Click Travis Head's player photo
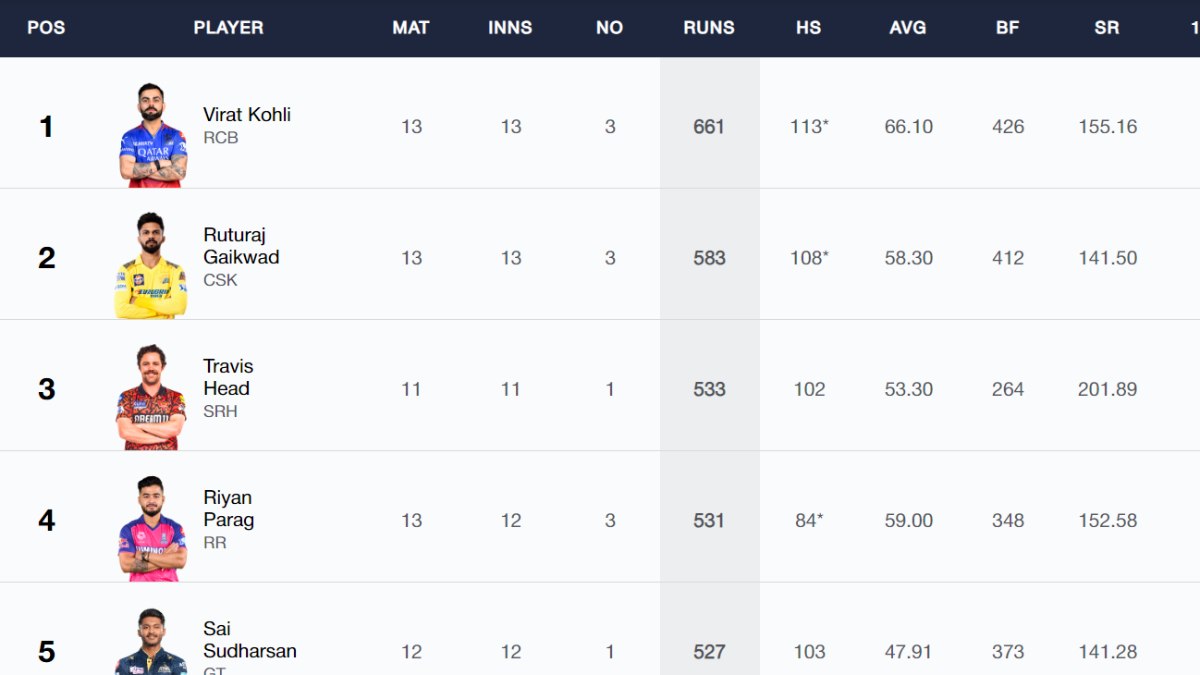The width and height of the screenshot is (1200, 675). click(151, 397)
